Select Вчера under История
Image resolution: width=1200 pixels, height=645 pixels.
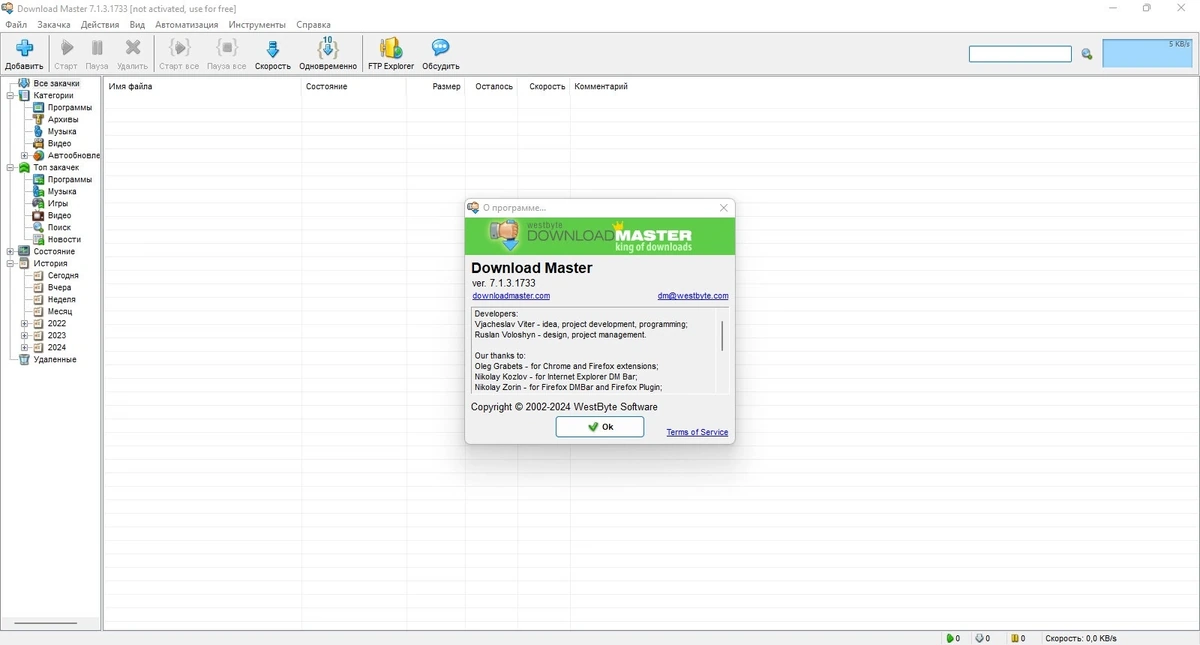click(x=59, y=288)
